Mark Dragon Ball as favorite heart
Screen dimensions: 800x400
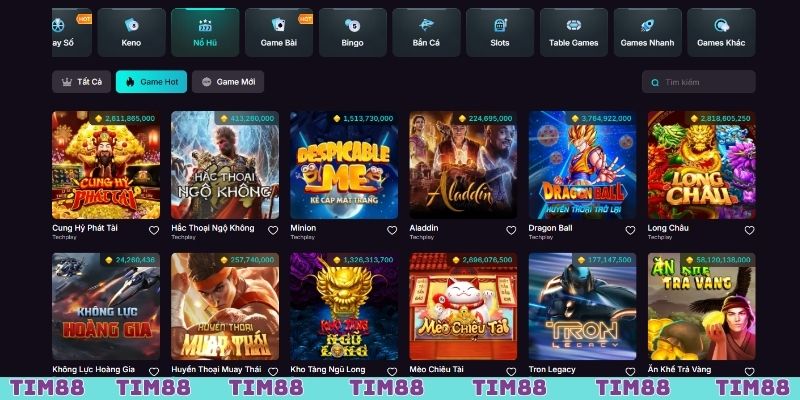click(630, 230)
